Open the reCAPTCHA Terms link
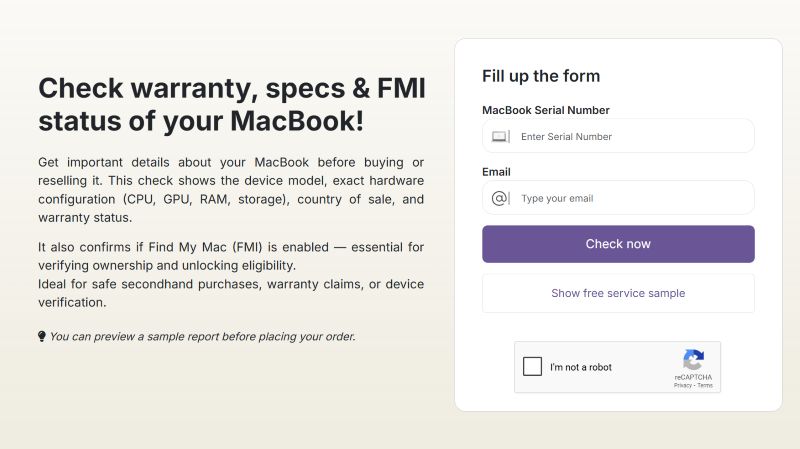Viewport: 800px width, 449px height. tap(705, 385)
